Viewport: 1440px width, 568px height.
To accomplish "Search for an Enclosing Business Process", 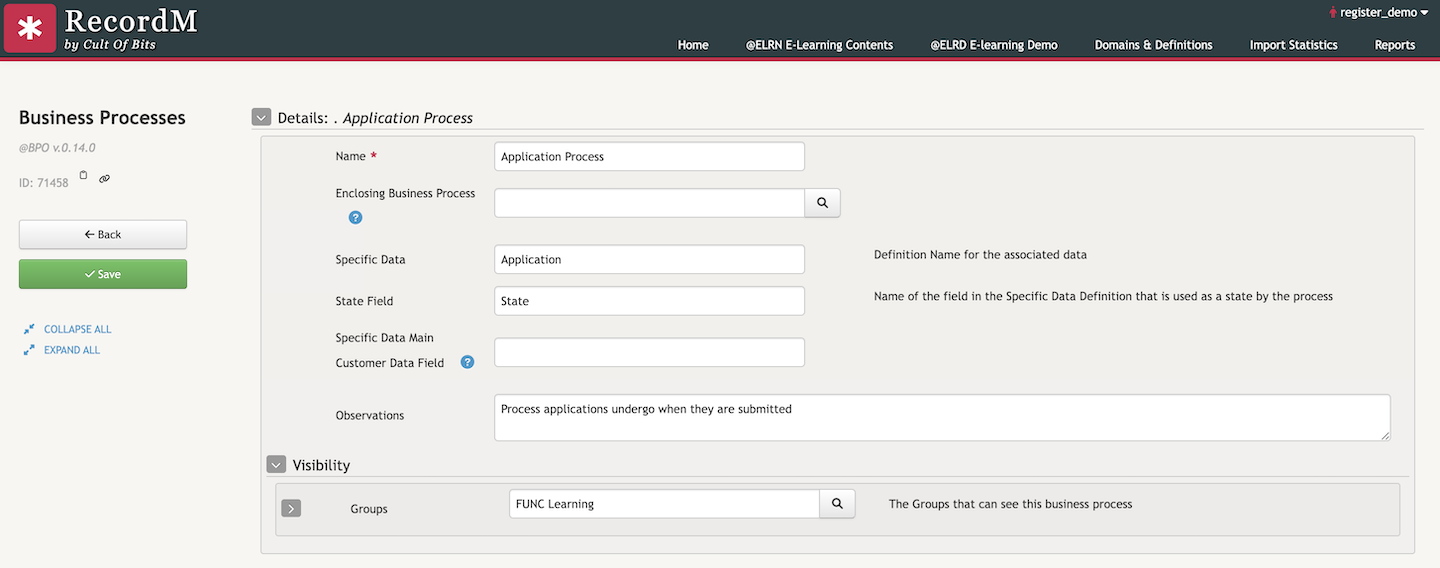I will point(822,203).
